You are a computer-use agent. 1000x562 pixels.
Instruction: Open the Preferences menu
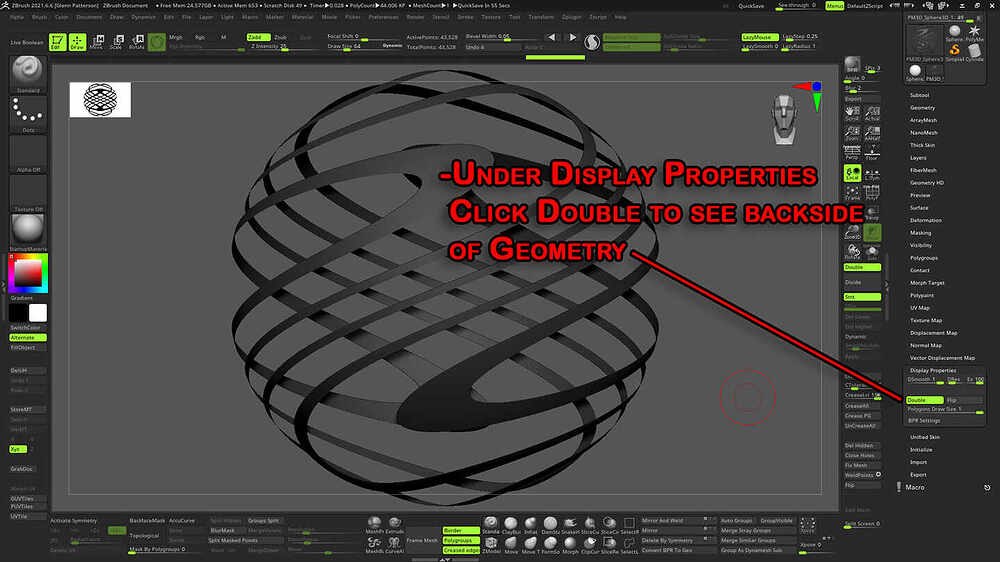point(383,17)
